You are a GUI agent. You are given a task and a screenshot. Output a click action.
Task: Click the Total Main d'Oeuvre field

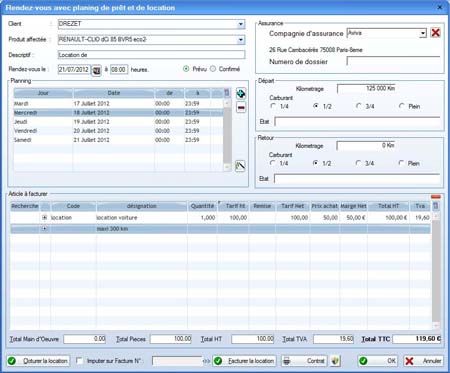(x=85, y=339)
